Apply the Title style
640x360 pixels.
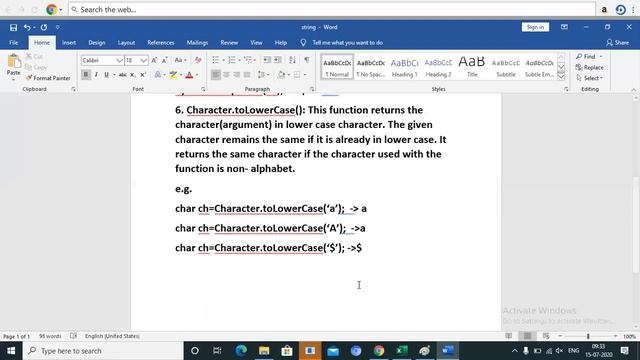point(472,67)
